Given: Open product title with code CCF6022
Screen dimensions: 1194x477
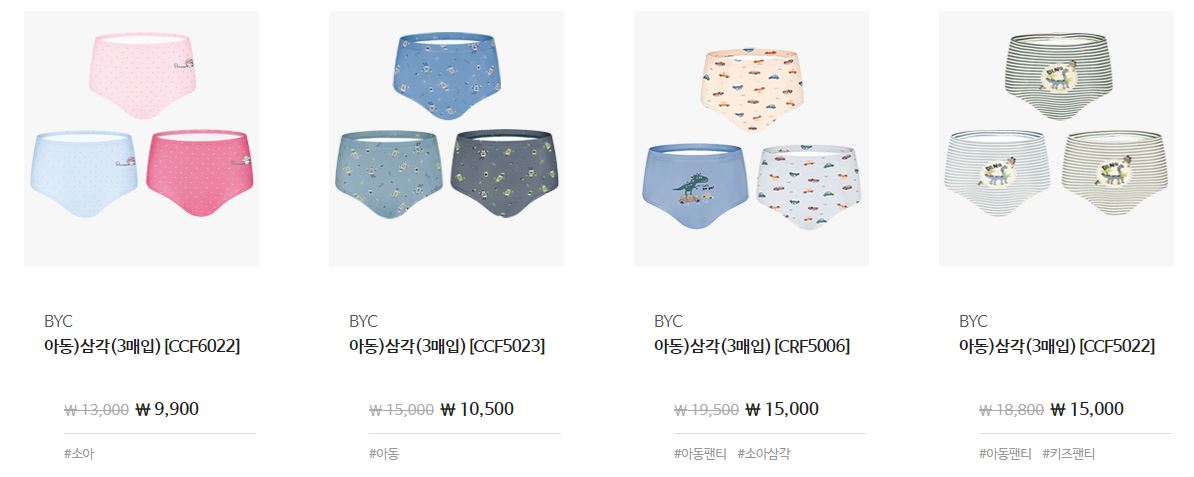Looking at the screenshot, I should (142, 347).
